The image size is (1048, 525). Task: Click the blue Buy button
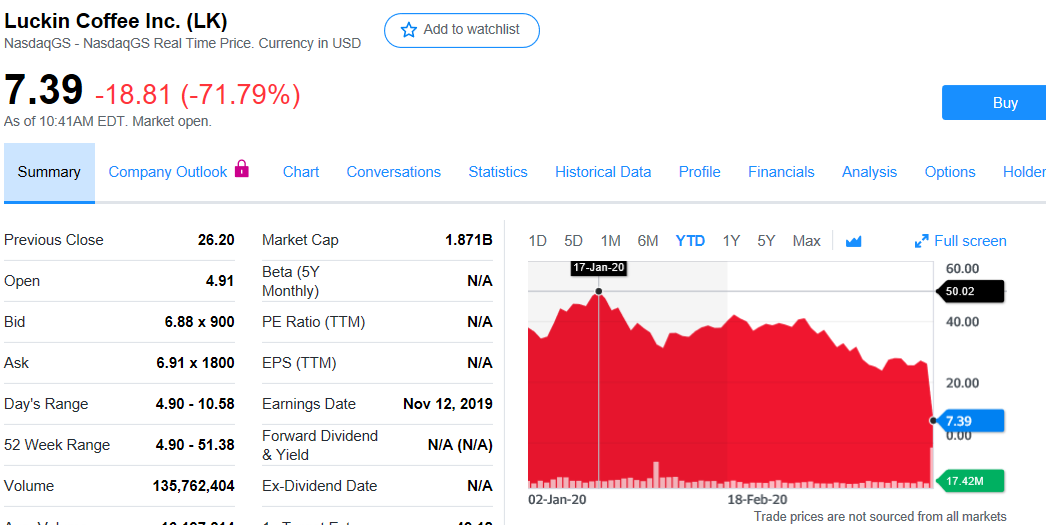point(995,102)
